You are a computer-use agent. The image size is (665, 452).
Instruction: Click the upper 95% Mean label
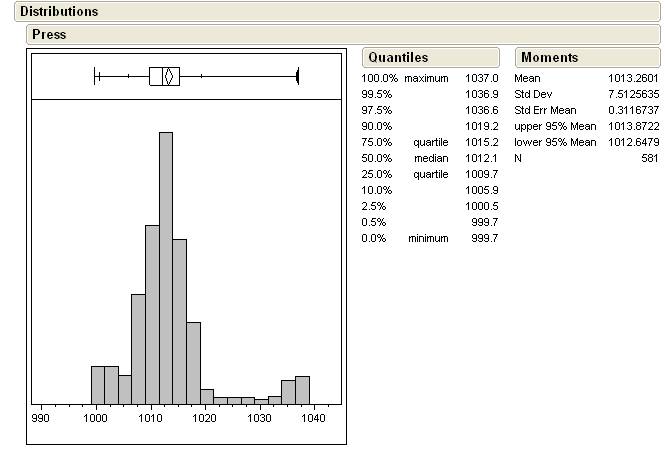(x=554, y=126)
